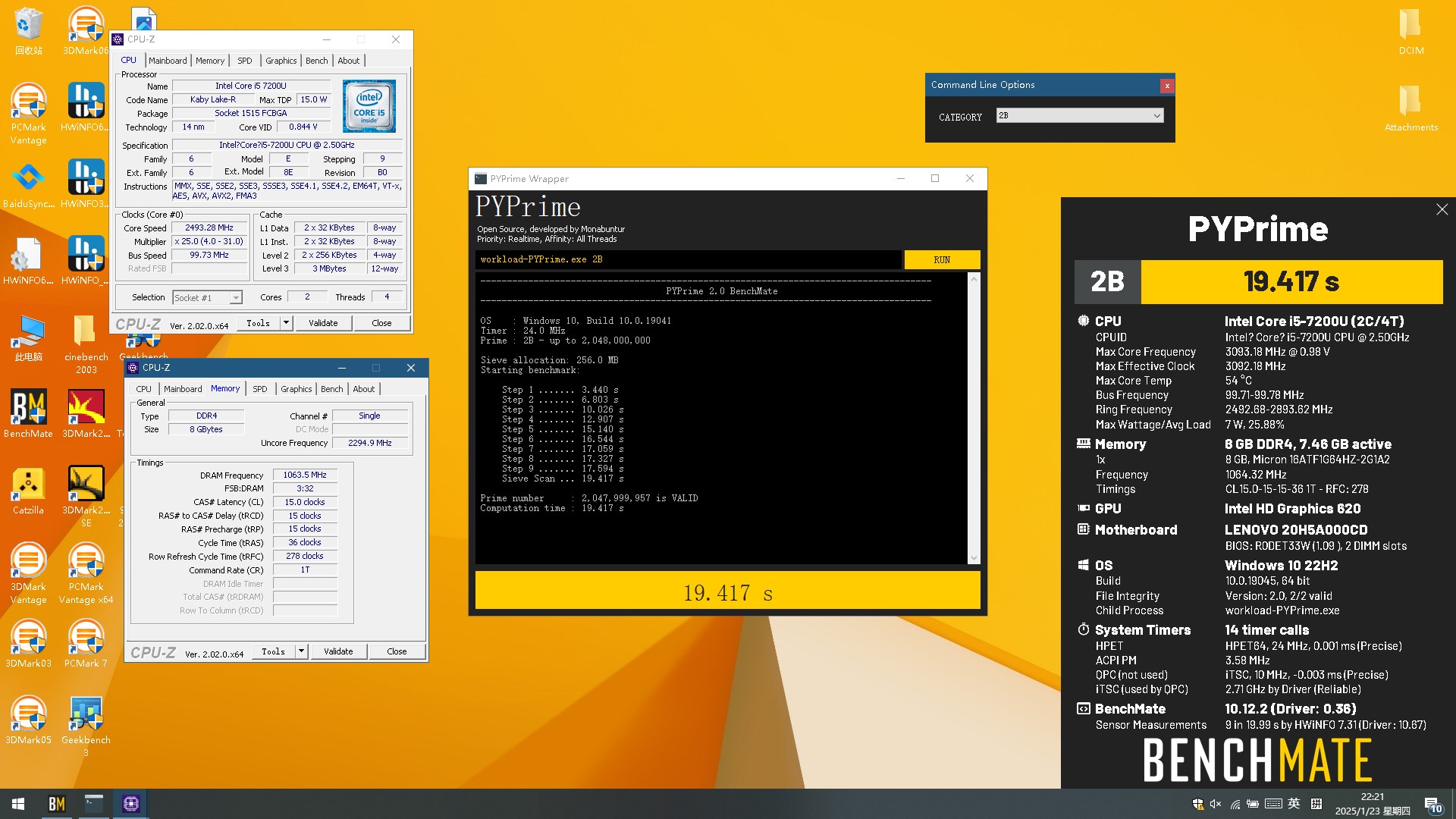Click the Multiplier x 25.0 value field
The image size is (1456, 819).
pos(209,242)
